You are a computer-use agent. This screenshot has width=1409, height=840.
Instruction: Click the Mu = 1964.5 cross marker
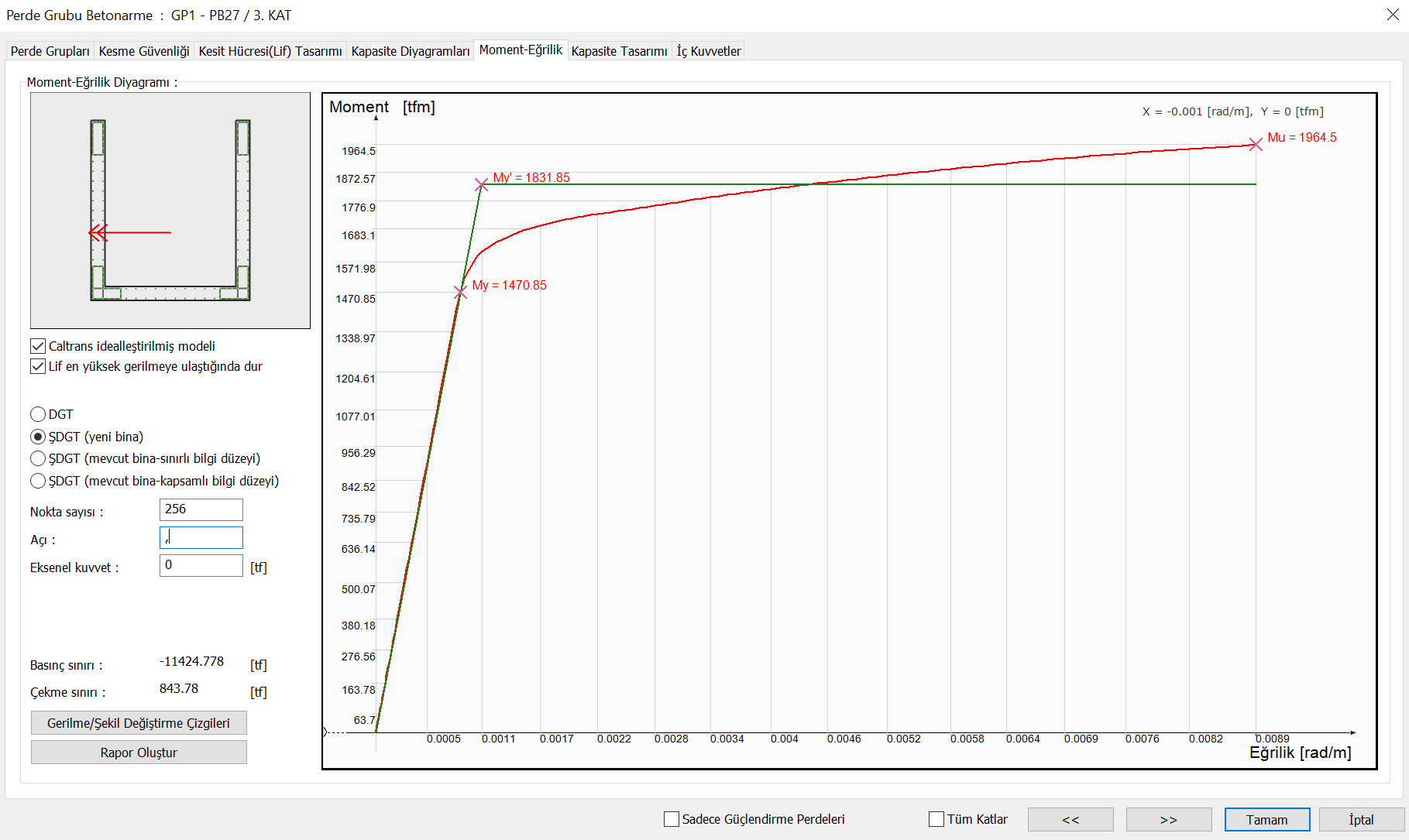click(x=1256, y=145)
